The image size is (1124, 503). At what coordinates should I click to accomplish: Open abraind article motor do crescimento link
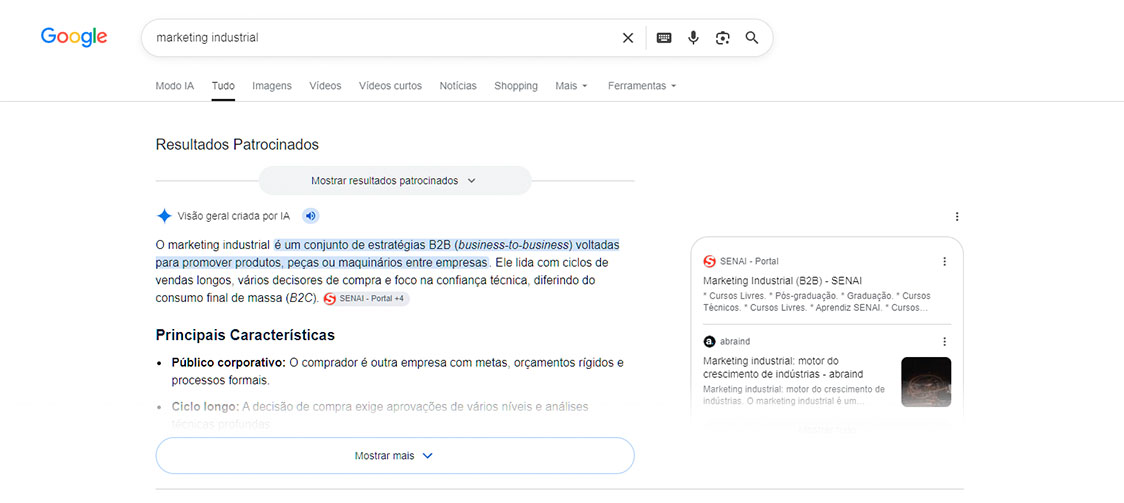(x=783, y=367)
